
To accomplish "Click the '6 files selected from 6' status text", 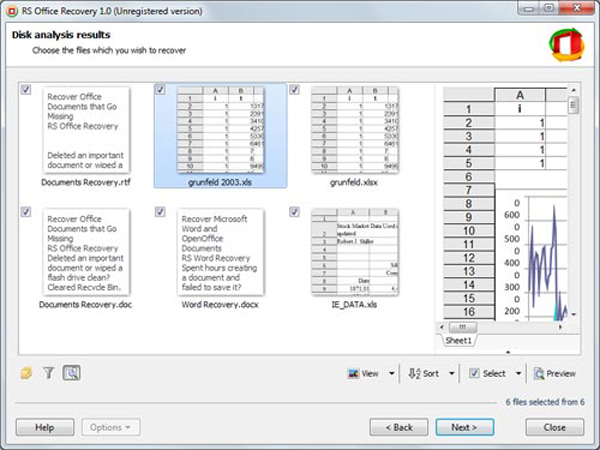I will pyautogui.click(x=545, y=402).
